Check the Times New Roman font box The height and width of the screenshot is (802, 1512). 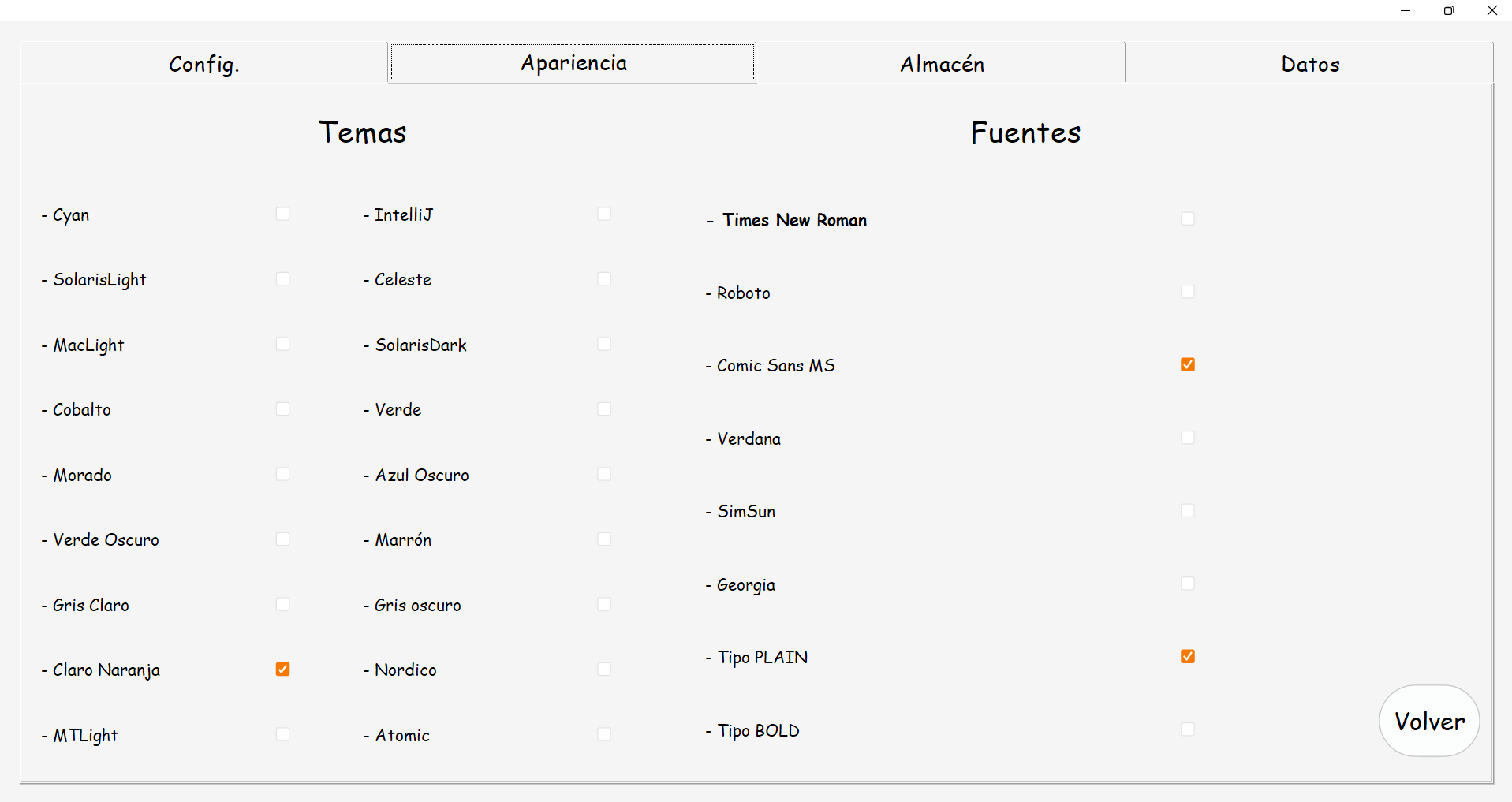tap(1188, 218)
